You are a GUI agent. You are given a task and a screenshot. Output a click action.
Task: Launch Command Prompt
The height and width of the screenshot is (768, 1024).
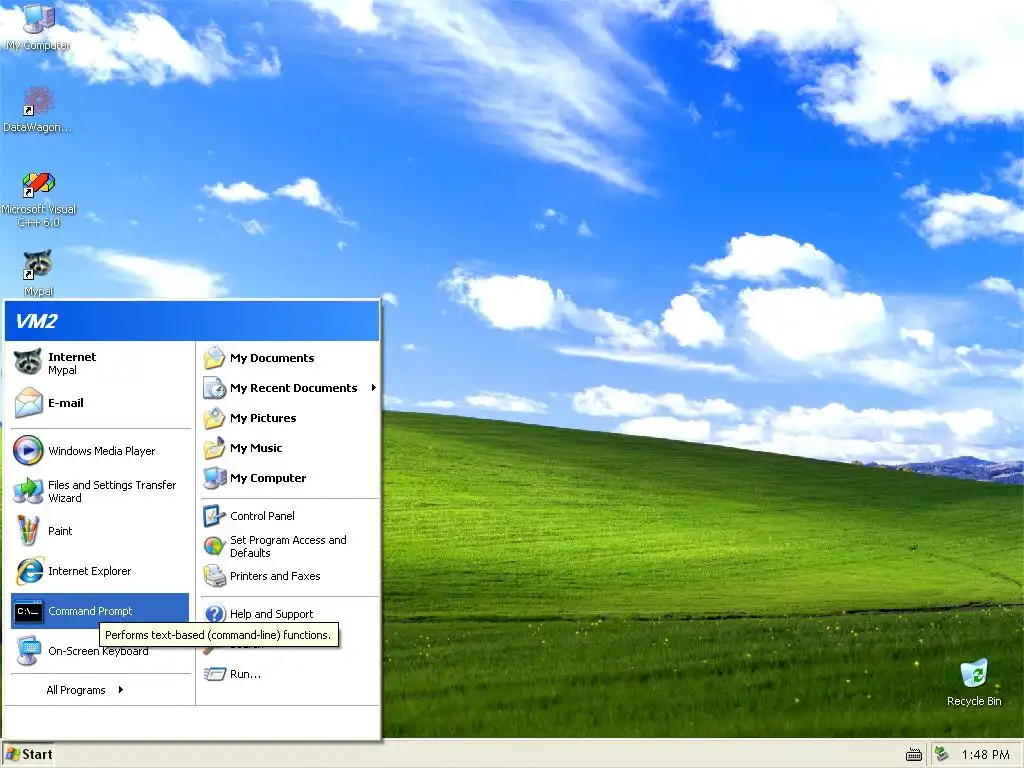(x=100, y=611)
